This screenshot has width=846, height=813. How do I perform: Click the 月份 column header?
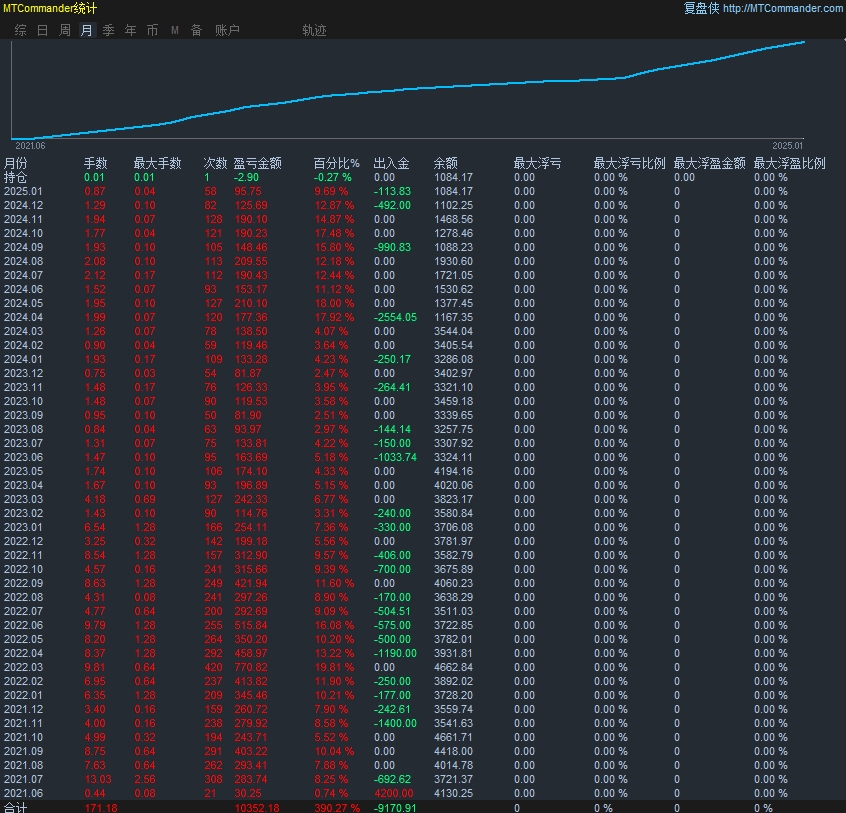click(16, 163)
